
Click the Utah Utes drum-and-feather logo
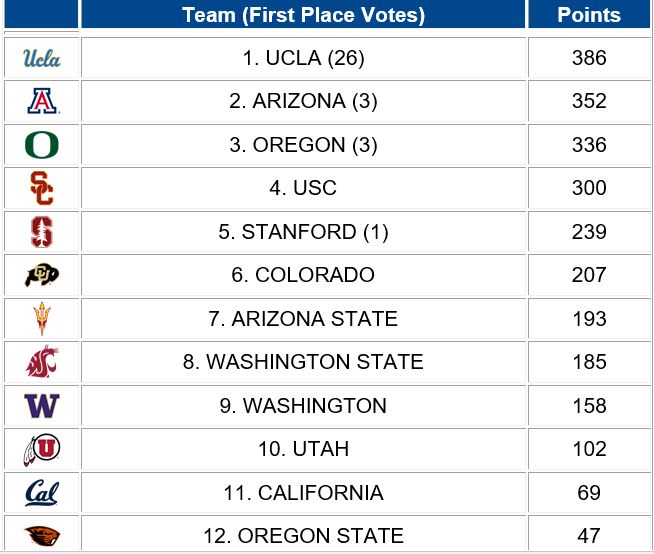[x=42, y=449]
